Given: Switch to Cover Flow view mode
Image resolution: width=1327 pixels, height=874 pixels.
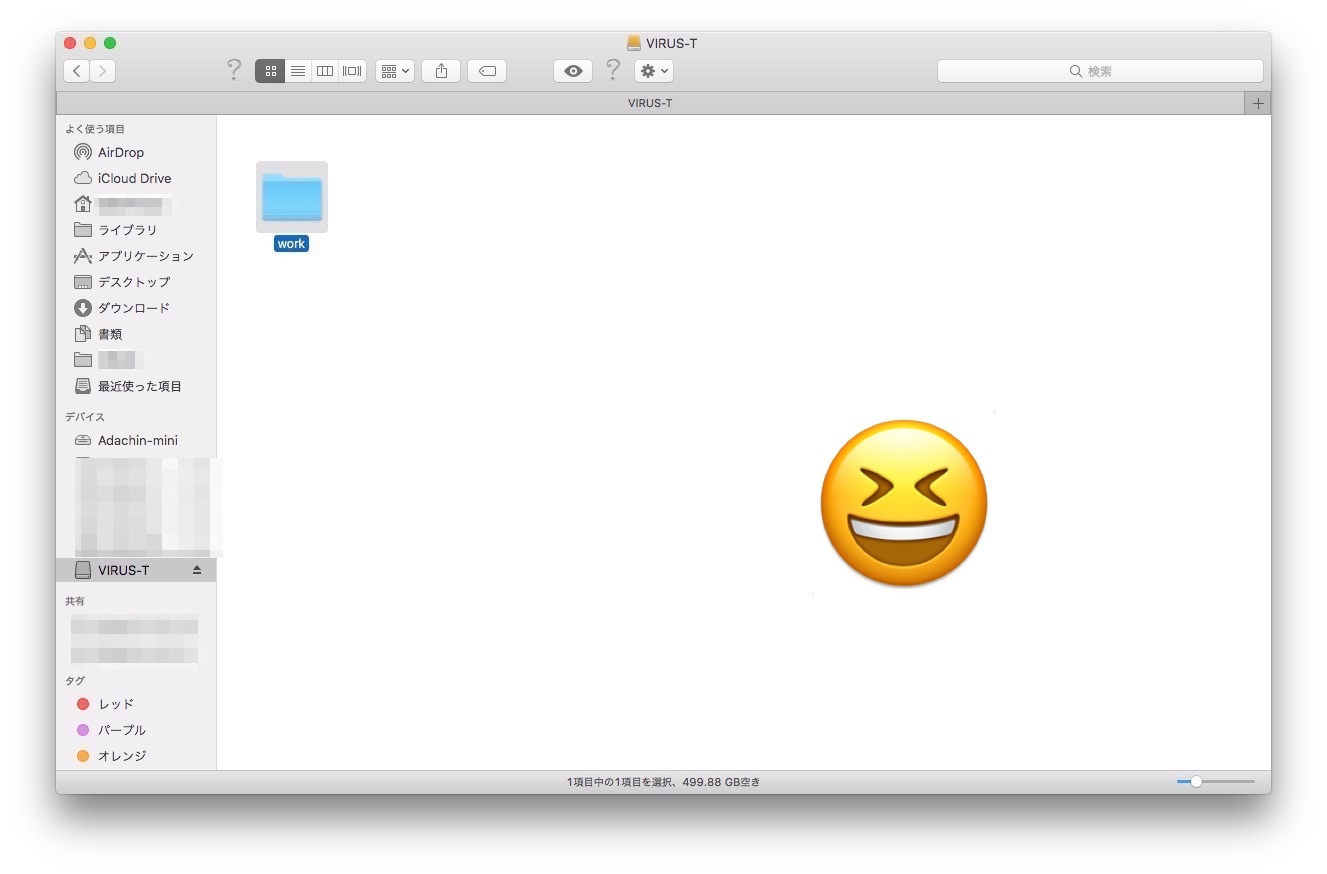Looking at the screenshot, I should (352, 71).
